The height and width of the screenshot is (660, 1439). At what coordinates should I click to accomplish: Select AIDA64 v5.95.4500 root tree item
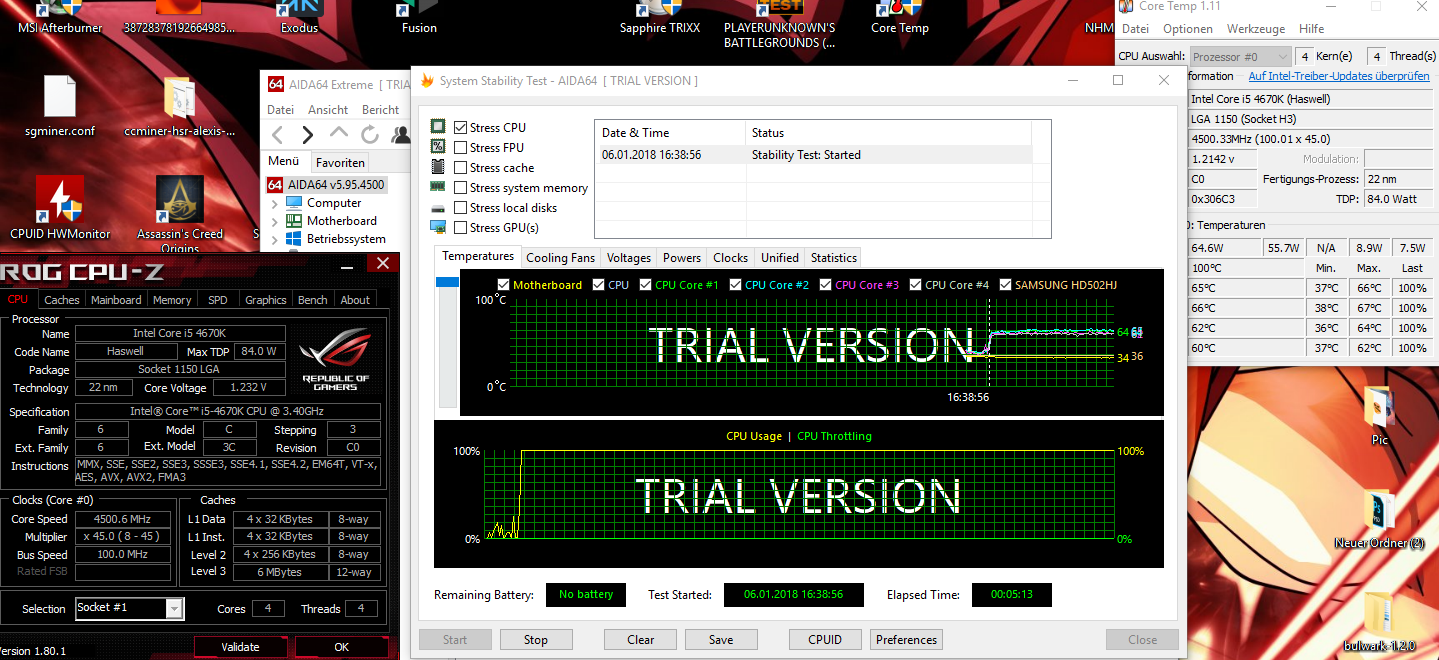(326, 184)
